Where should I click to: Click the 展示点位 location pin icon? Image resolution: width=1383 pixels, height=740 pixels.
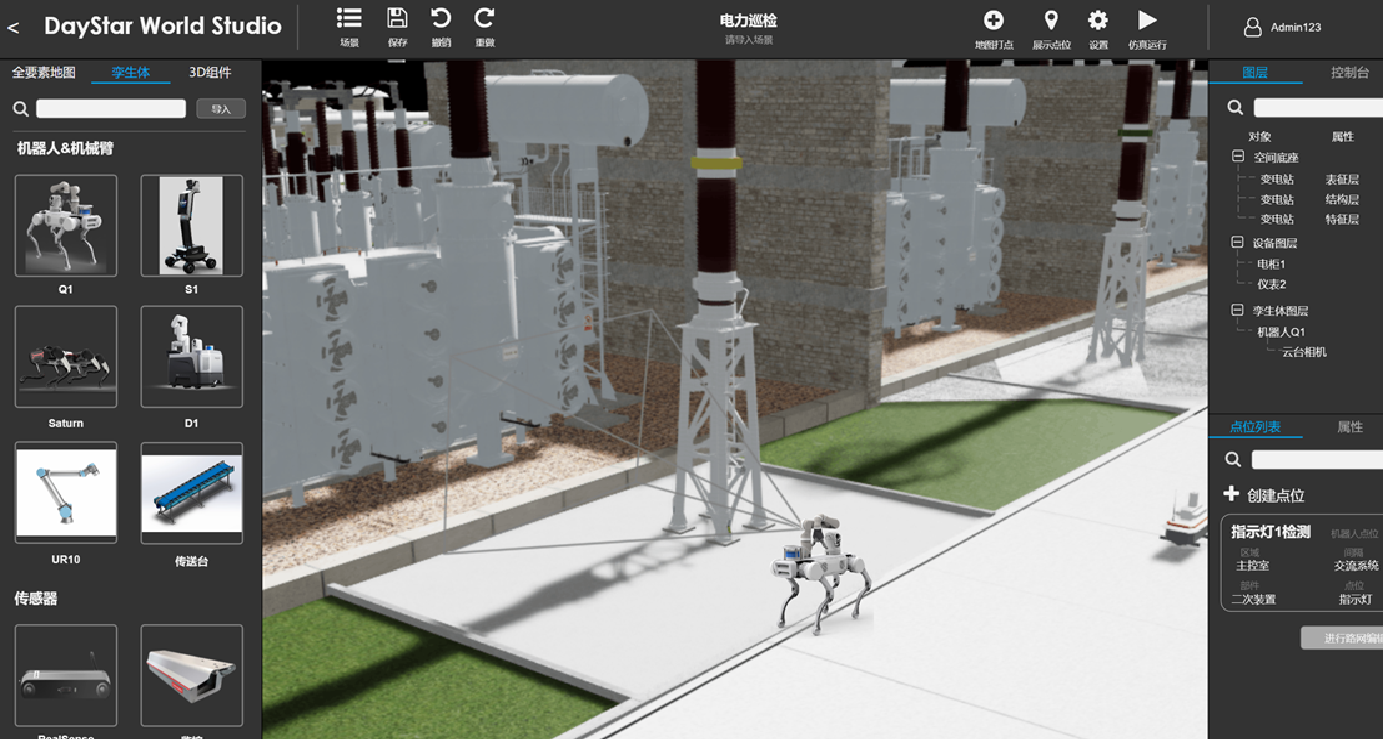coord(1051,21)
